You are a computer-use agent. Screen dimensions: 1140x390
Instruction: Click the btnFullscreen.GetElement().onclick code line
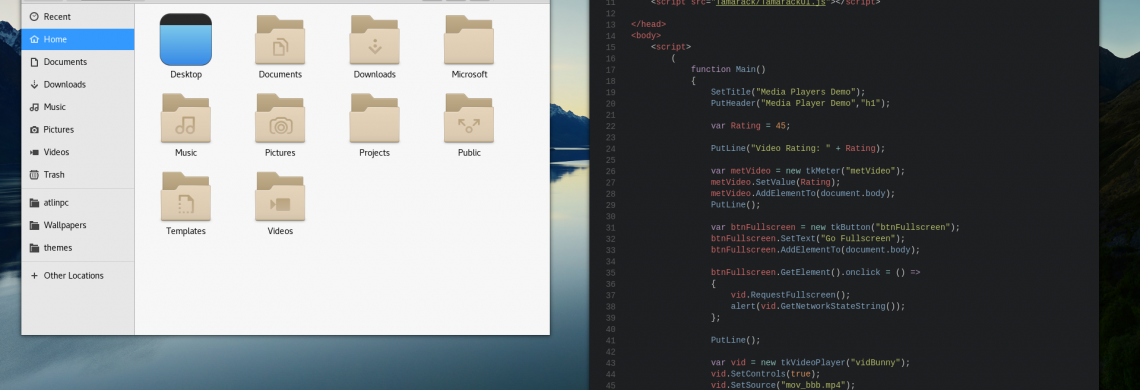[816, 272]
